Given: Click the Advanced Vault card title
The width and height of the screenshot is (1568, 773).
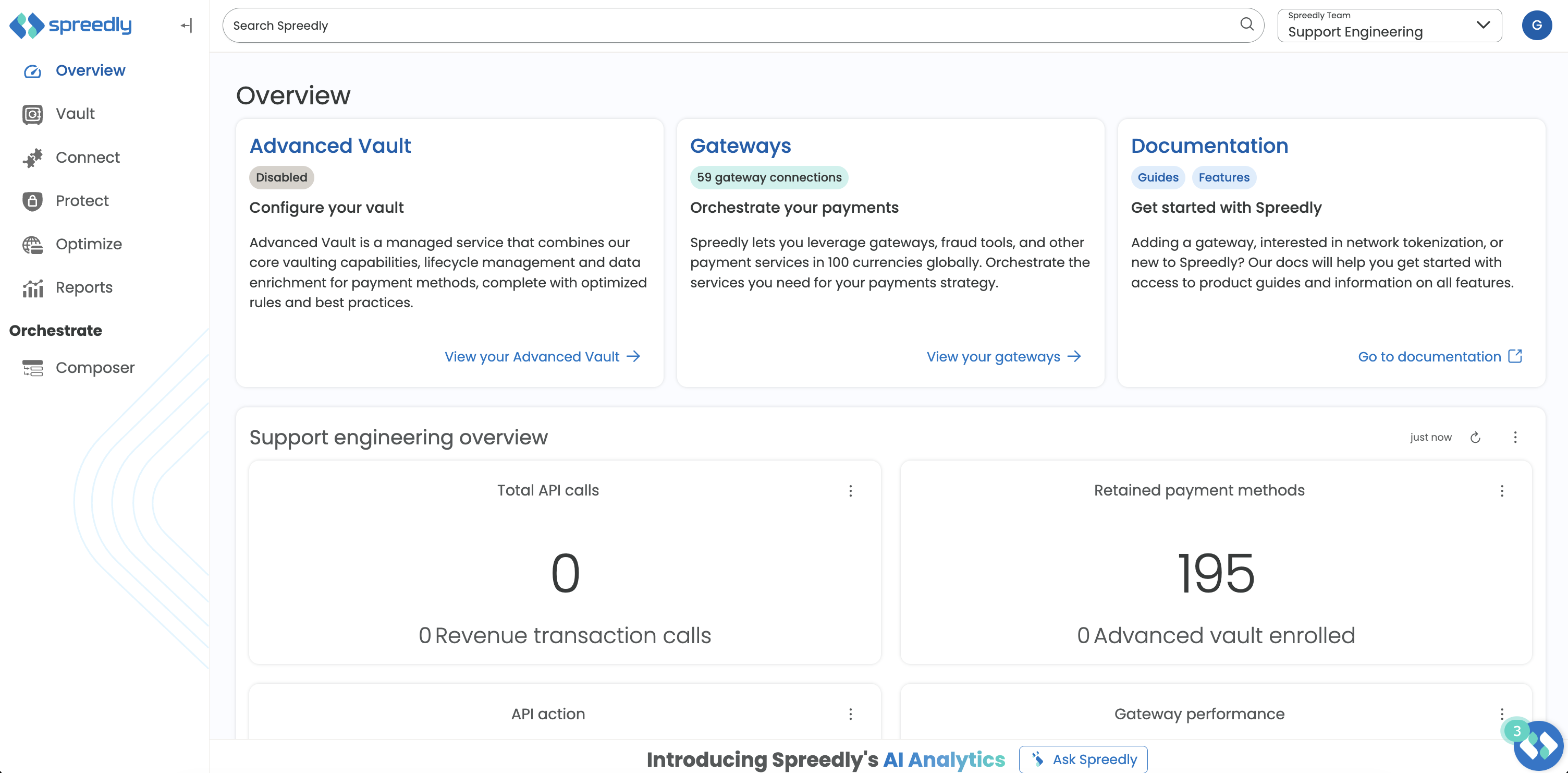Looking at the screenshot, I should coord(330,146).
